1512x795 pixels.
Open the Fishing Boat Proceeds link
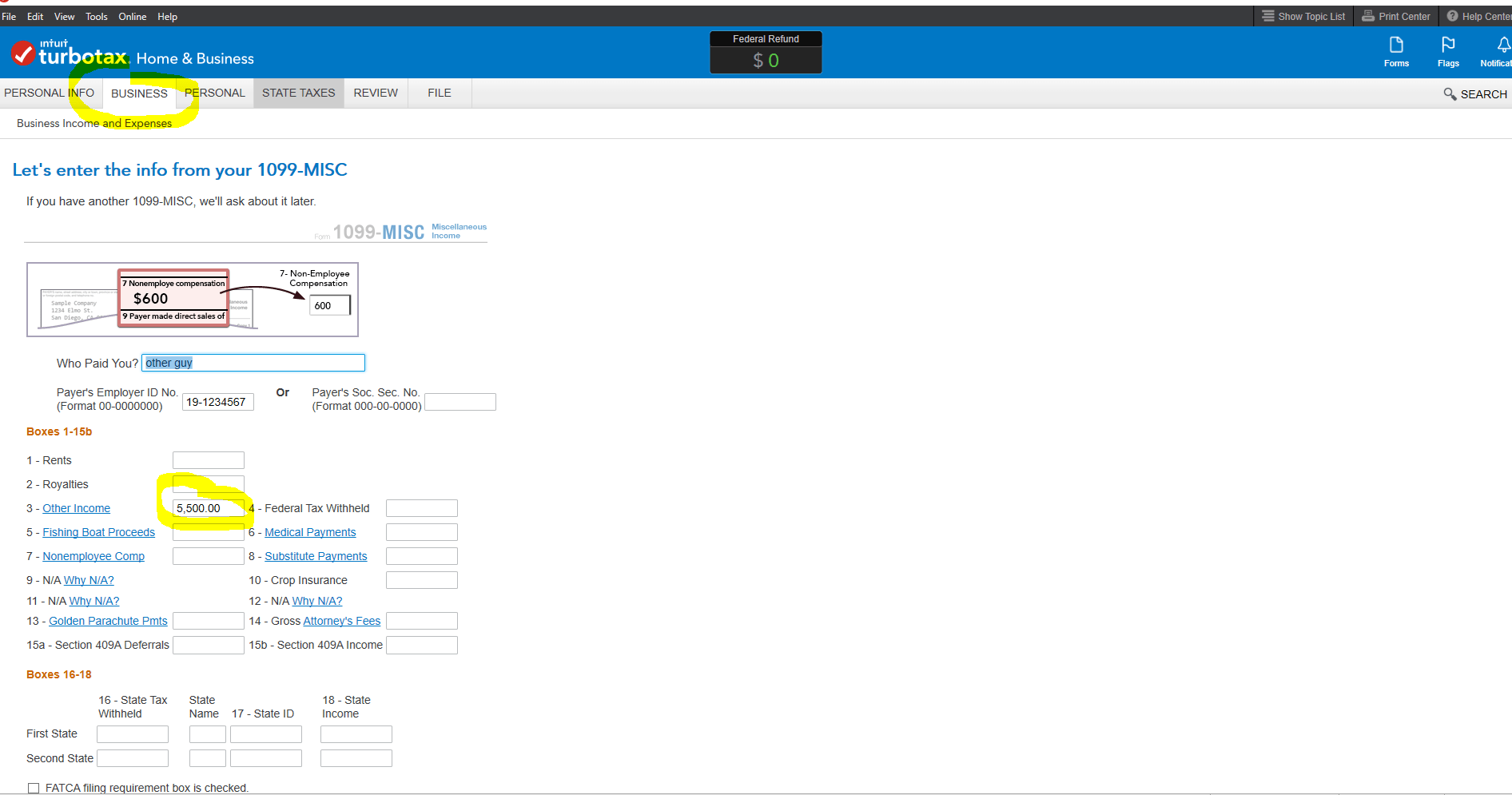pos(99,532)
